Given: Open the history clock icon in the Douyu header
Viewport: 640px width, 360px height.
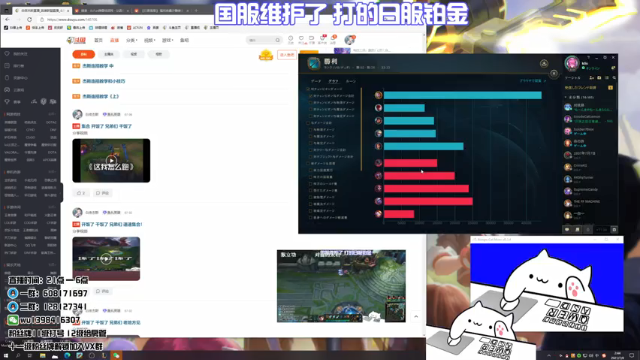Looking at the screenshot, I should point(291,39).
